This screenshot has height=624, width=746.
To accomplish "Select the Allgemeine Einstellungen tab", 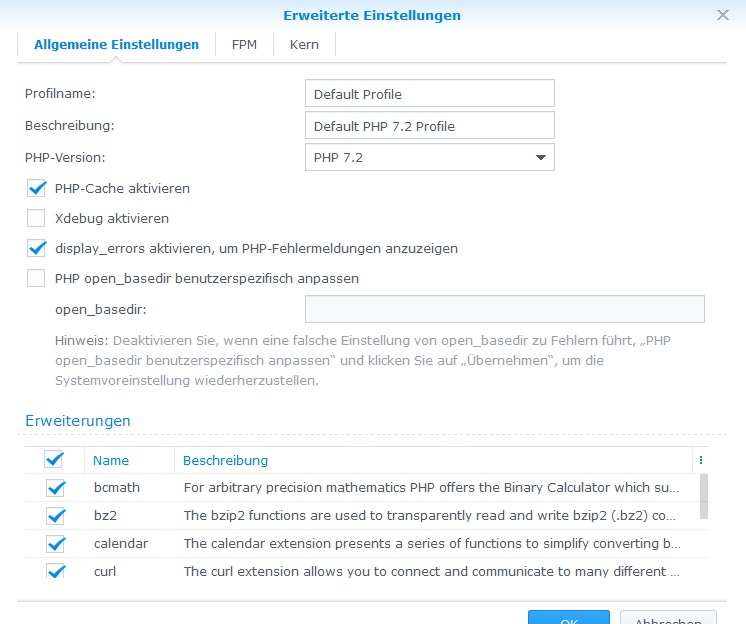I will [116, 45].
